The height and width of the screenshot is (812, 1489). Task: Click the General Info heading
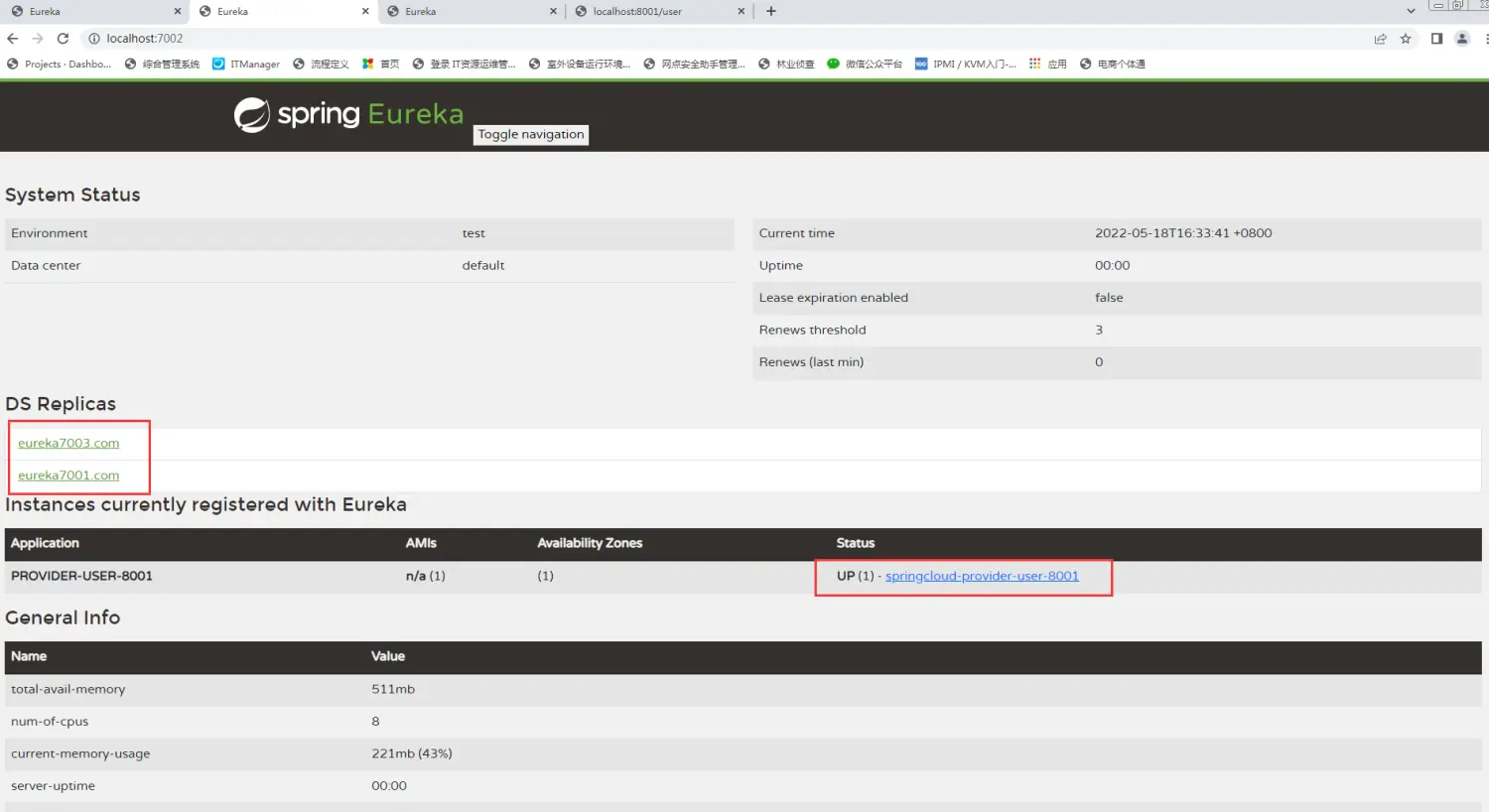[63, 617]
